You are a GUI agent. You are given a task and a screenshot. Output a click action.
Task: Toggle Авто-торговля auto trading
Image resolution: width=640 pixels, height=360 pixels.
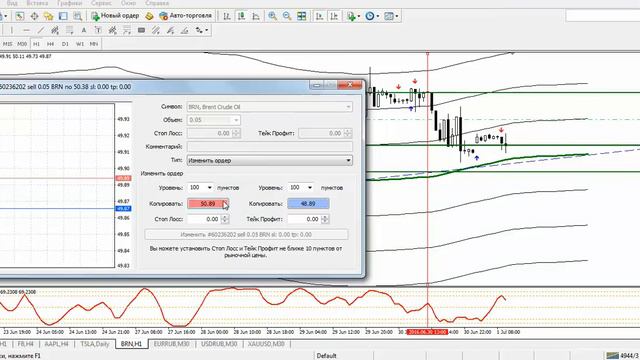[186, 16]
